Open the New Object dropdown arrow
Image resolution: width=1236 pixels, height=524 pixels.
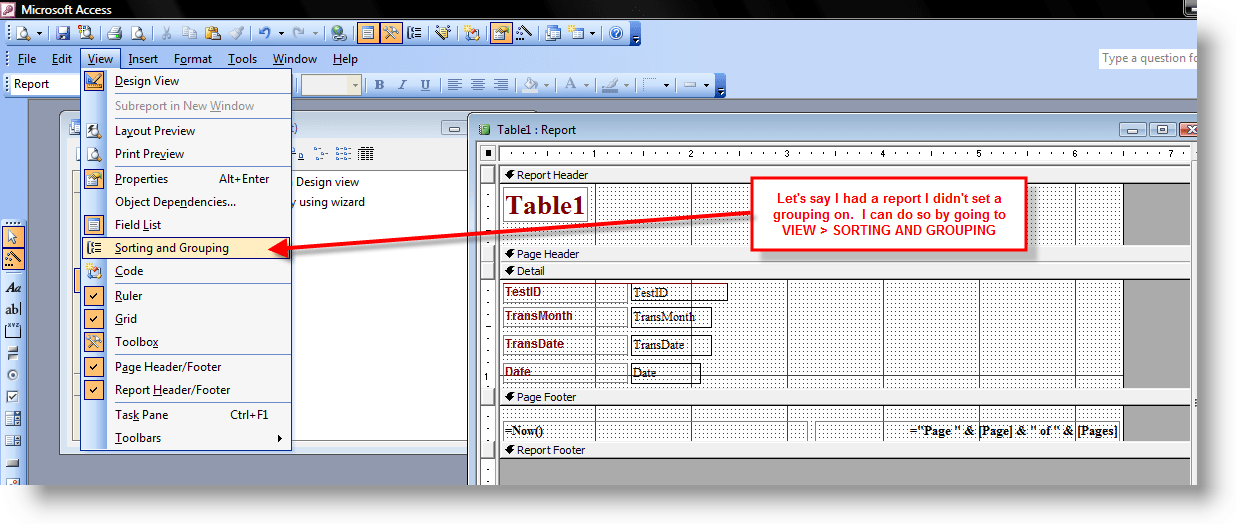[x=592, y=33]
